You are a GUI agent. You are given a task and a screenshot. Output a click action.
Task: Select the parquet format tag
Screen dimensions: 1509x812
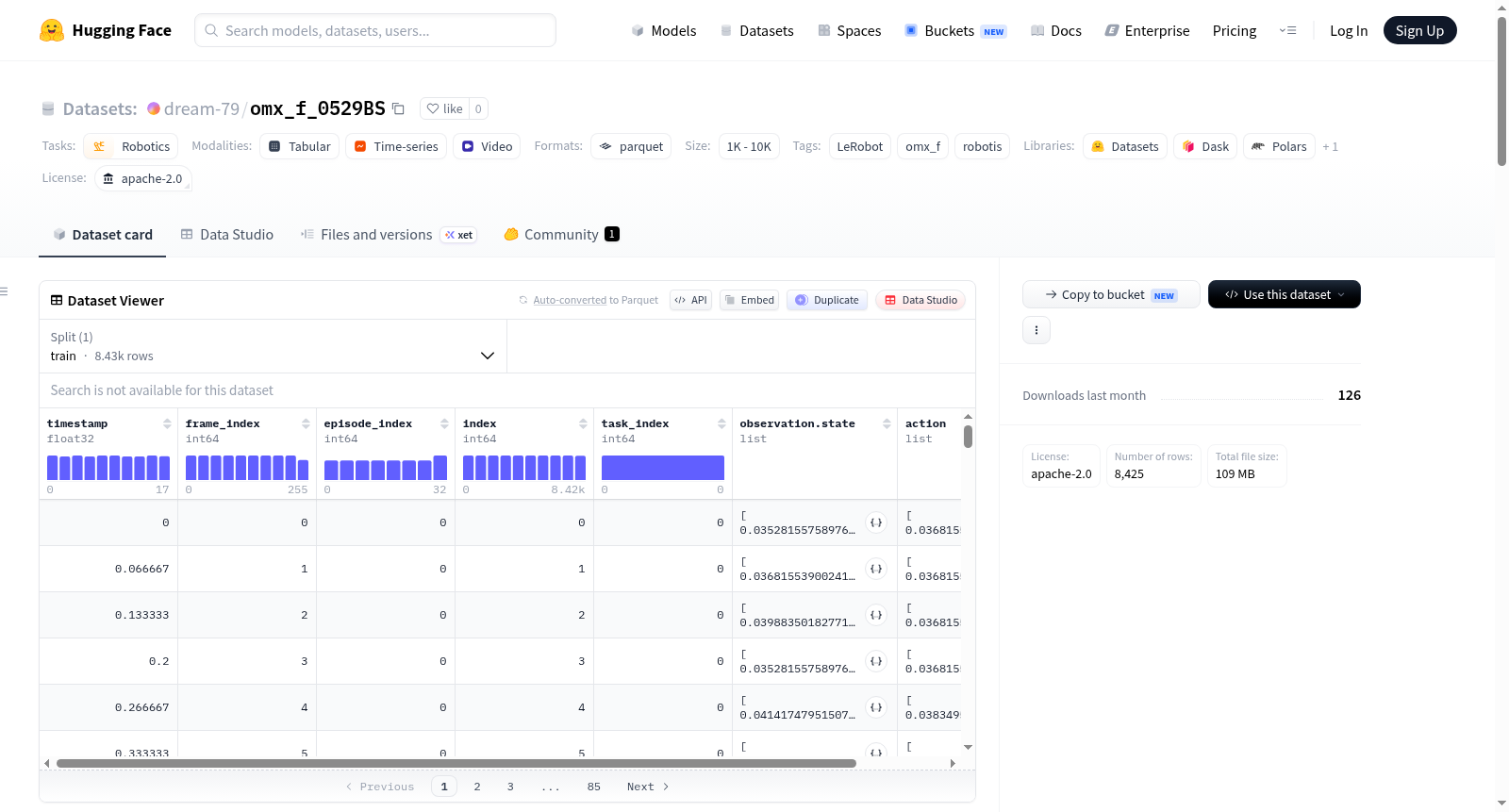631,146
